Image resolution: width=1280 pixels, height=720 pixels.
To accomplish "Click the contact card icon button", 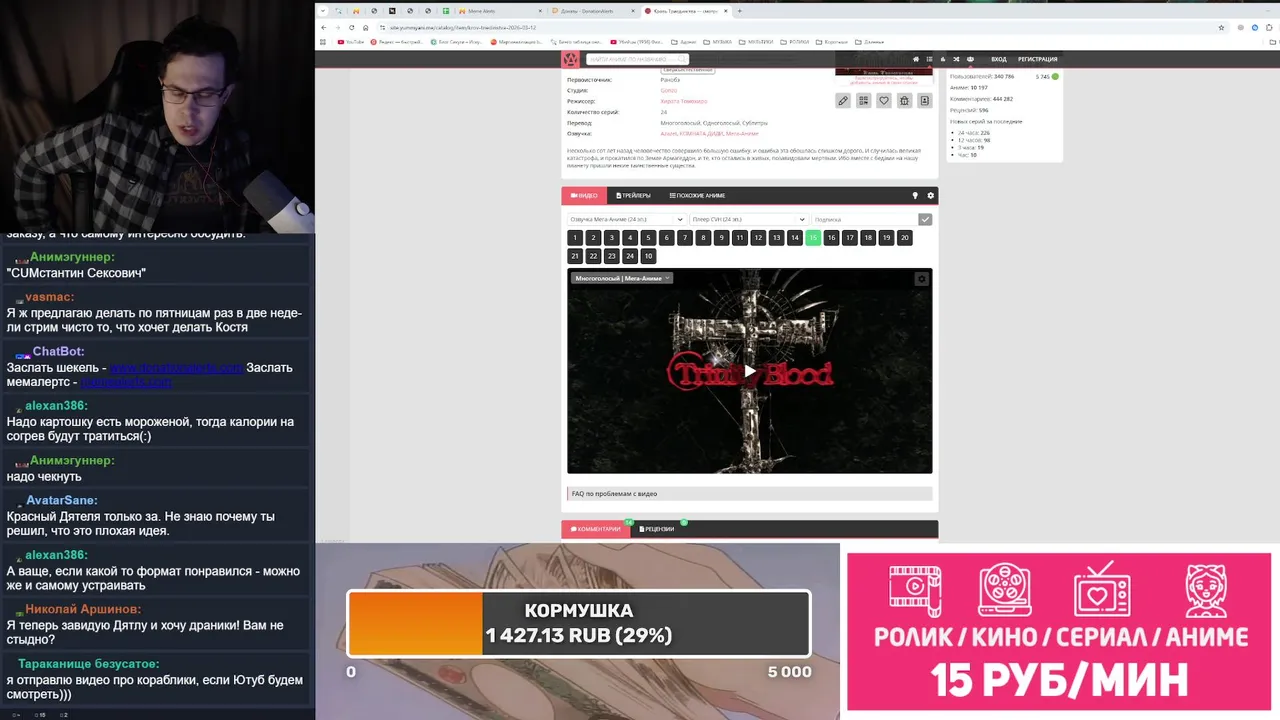I will coord(925,100).
